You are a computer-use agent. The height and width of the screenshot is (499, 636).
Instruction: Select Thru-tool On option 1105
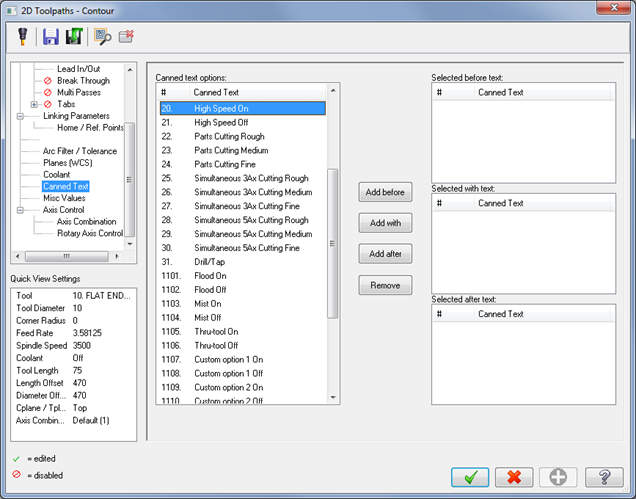pyautogui.click(x=243, y=332)
